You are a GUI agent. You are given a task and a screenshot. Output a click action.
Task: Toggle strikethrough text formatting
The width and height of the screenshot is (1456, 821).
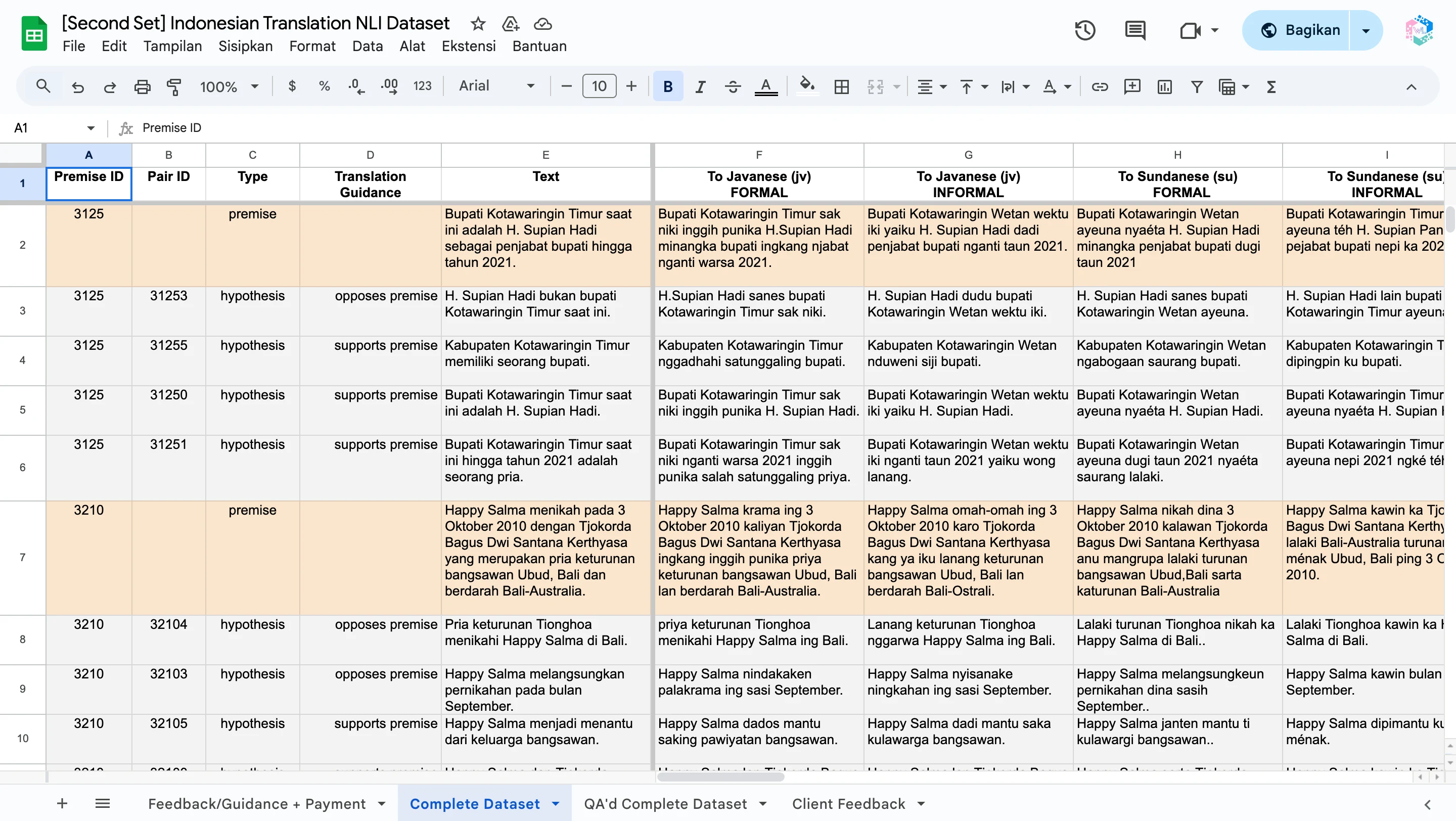coord(733,86)
